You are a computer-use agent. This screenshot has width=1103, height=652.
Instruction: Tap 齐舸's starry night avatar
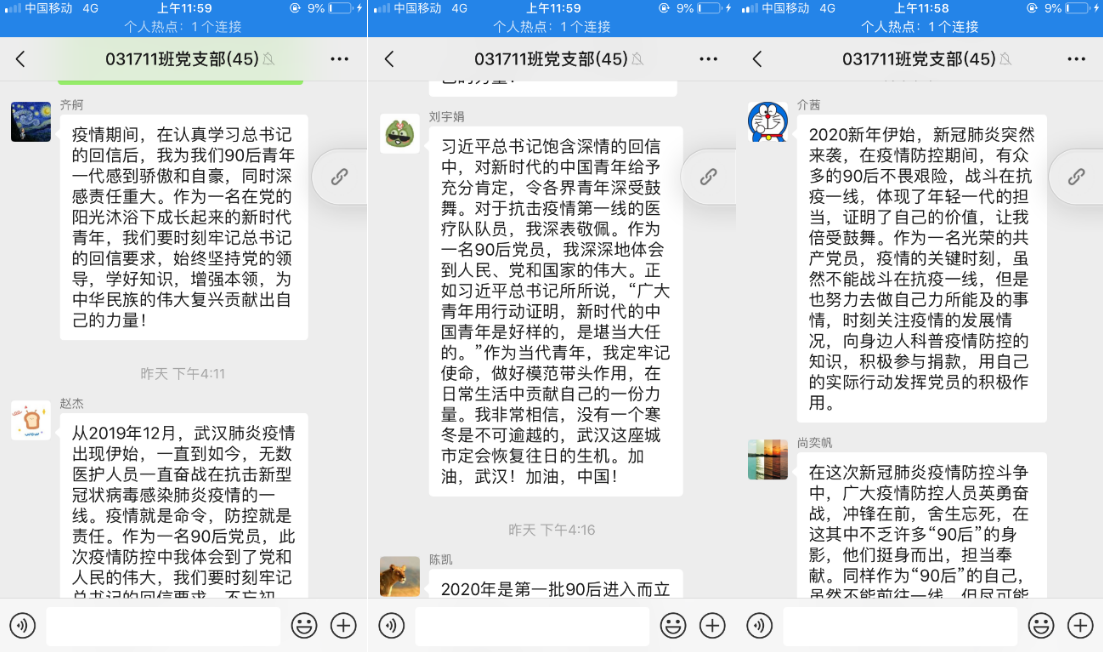click(x=31, y=122)
